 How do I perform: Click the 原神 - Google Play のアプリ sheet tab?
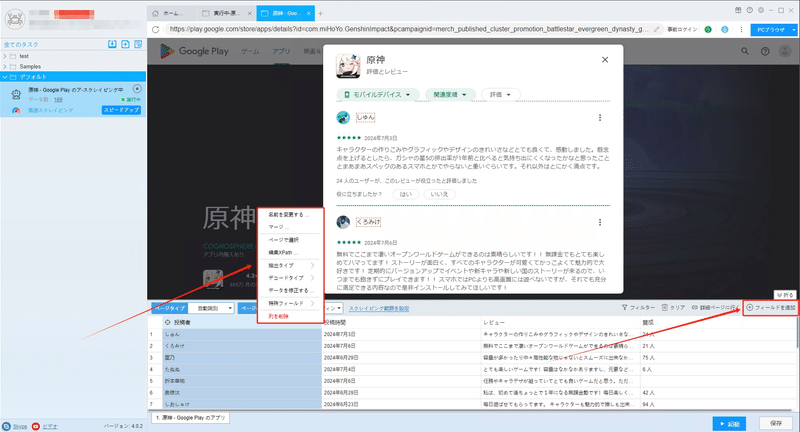click(x=191, y=418)
